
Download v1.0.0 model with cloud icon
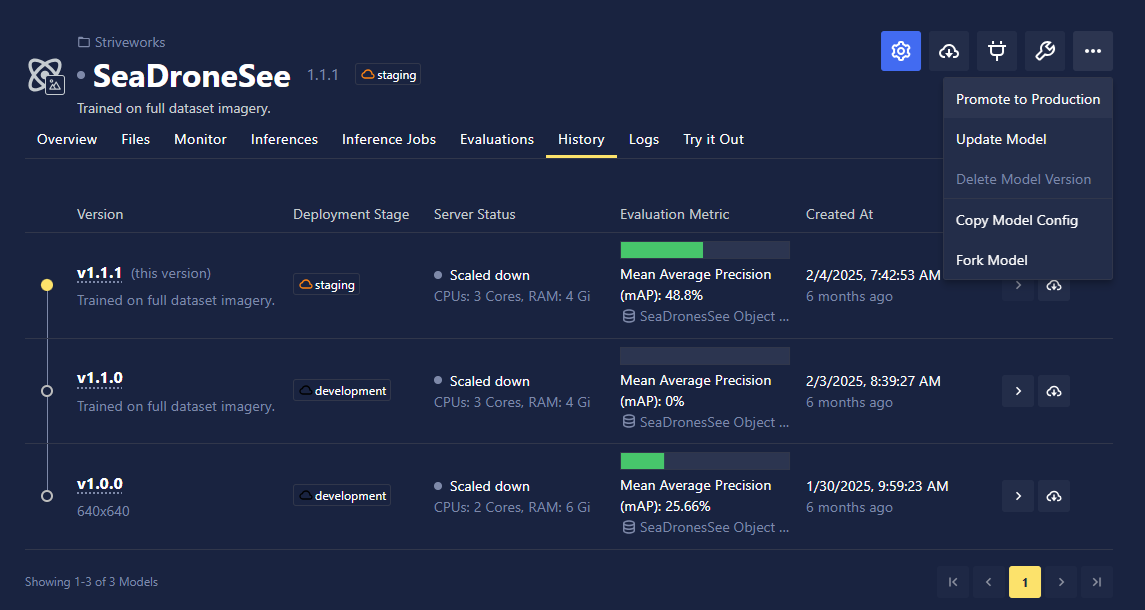[1054, 496]
